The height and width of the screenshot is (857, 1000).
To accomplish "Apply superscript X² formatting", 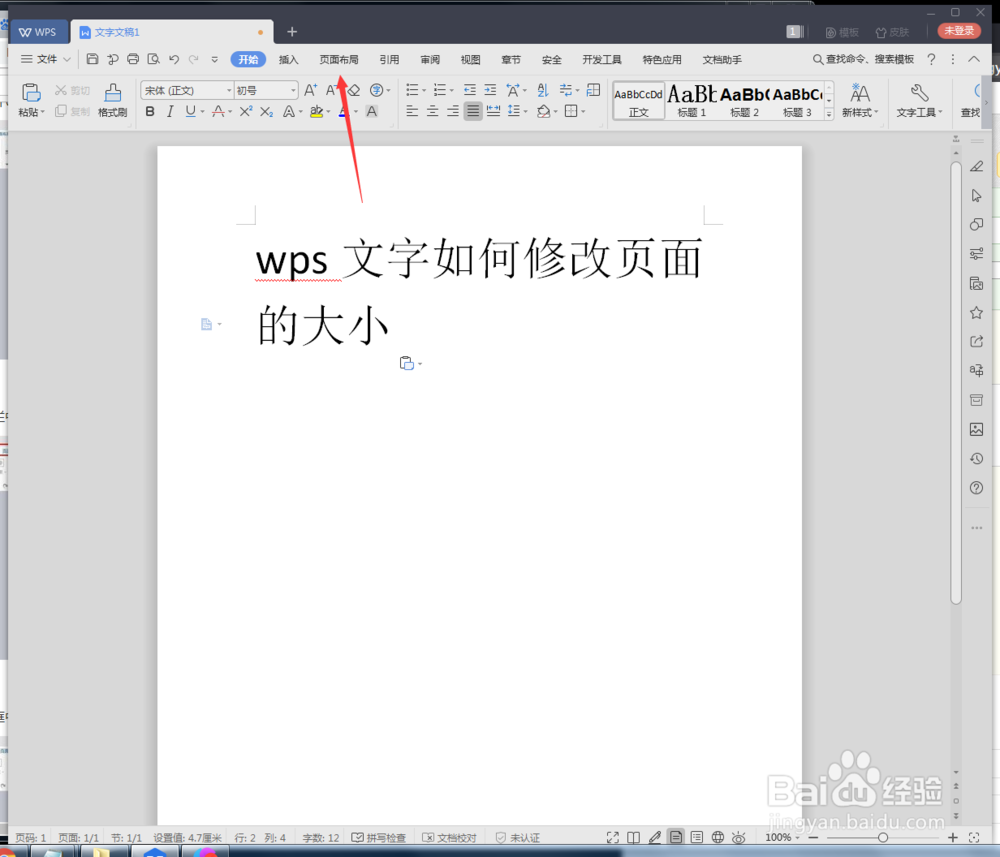I will click(x=246, y=112).
